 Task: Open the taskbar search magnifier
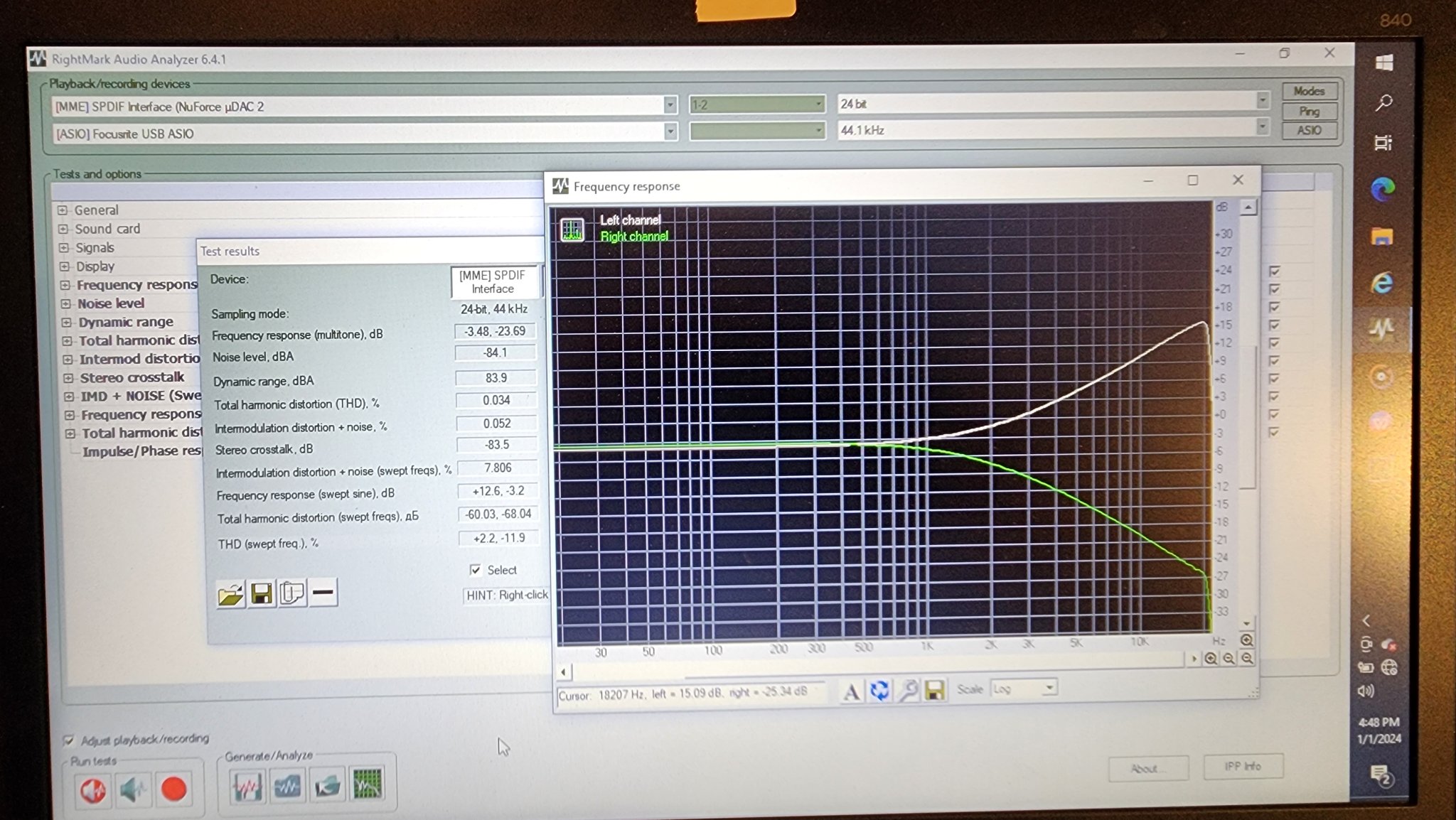point(1383,103)
